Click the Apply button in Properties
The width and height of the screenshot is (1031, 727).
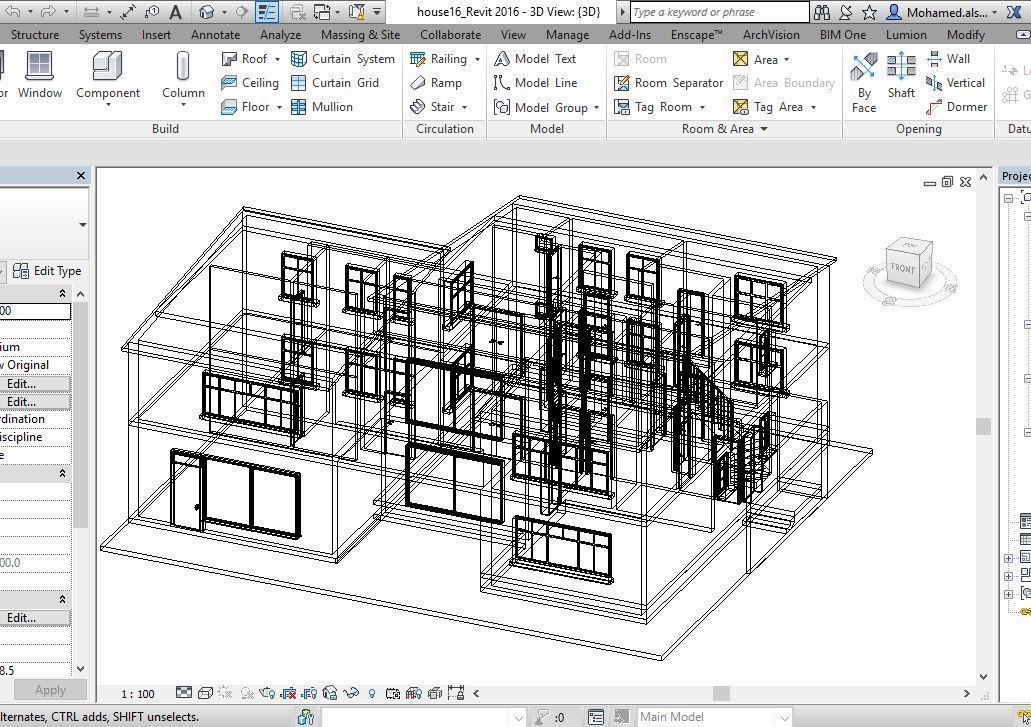[50, 690]
